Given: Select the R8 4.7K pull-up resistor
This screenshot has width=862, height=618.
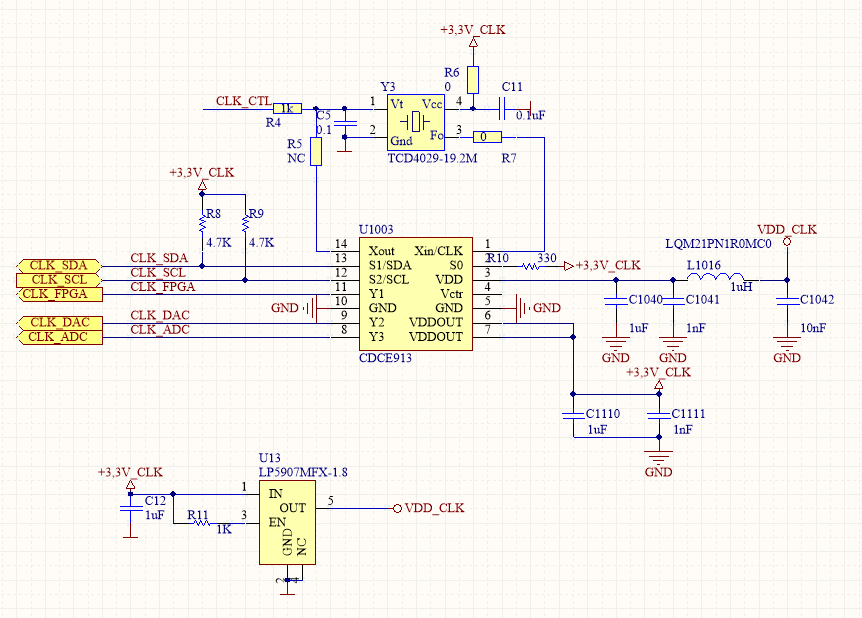Looking at the screenshot, I should (x=202, y=223).
